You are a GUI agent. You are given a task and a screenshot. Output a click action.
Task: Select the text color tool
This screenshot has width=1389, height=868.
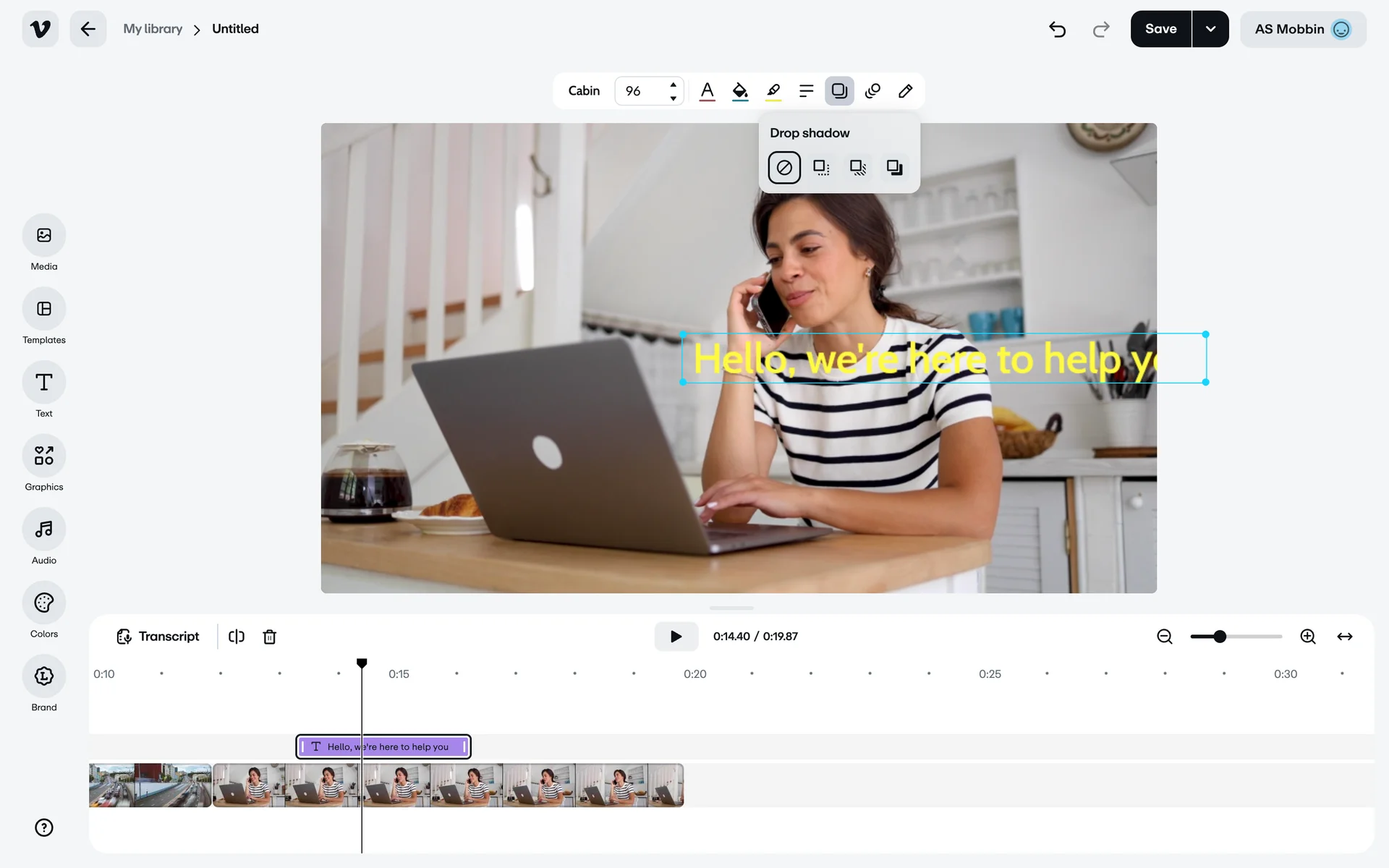click(x=707, y=91)
